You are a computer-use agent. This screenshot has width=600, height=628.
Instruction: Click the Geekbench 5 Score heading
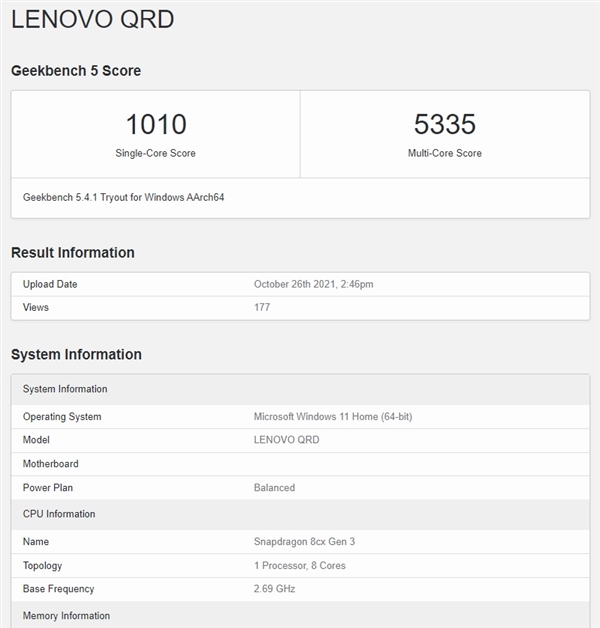(76, 71)
